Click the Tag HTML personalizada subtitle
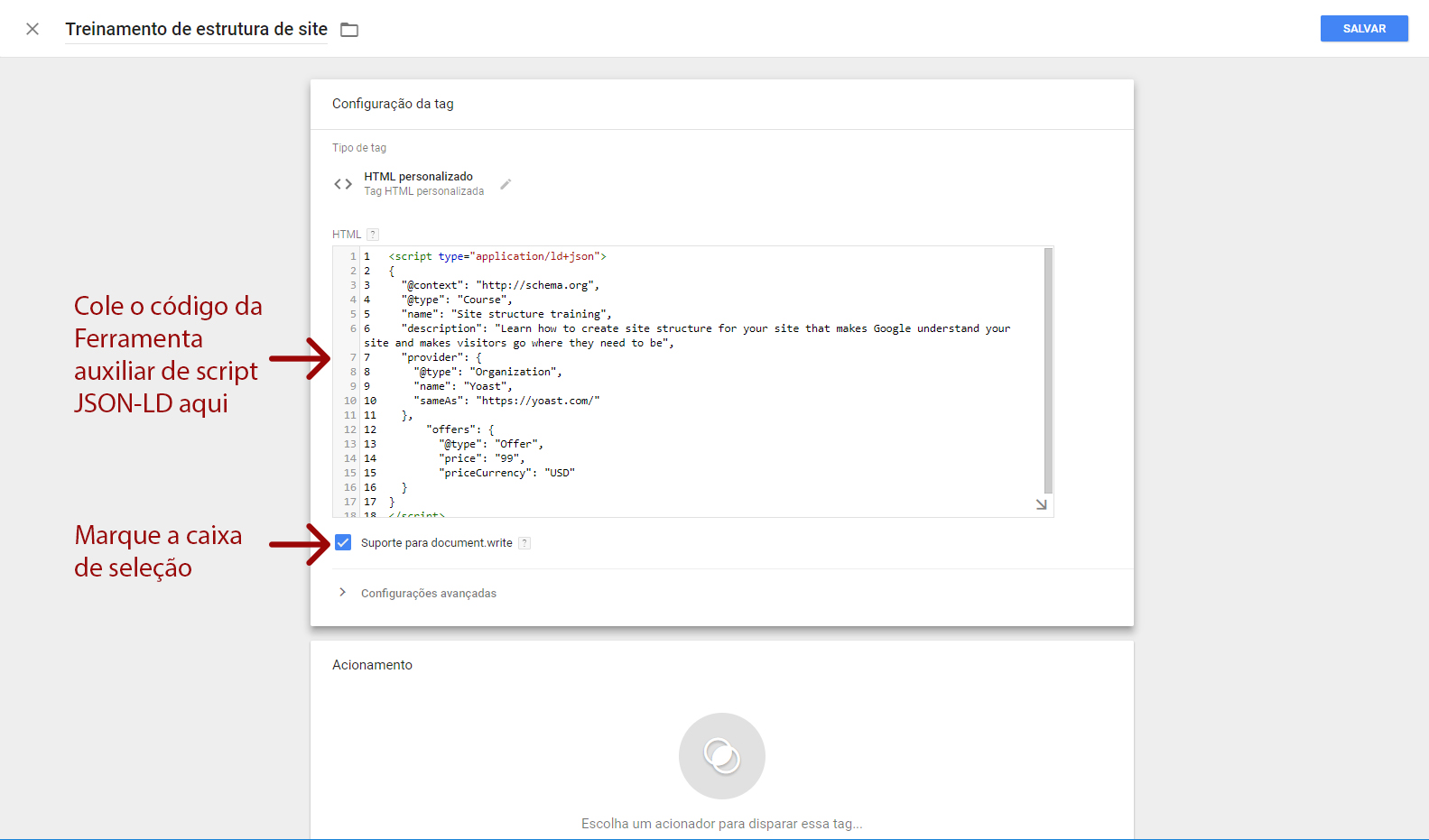Viewport: 1429px width, 840px height. click(424, 191)
